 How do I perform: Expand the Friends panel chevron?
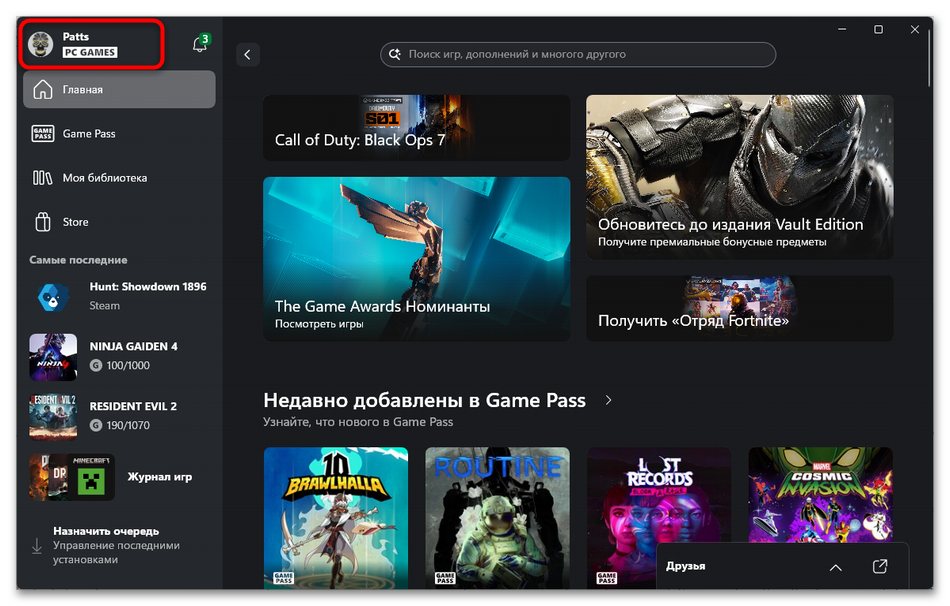tap(835, 567)
